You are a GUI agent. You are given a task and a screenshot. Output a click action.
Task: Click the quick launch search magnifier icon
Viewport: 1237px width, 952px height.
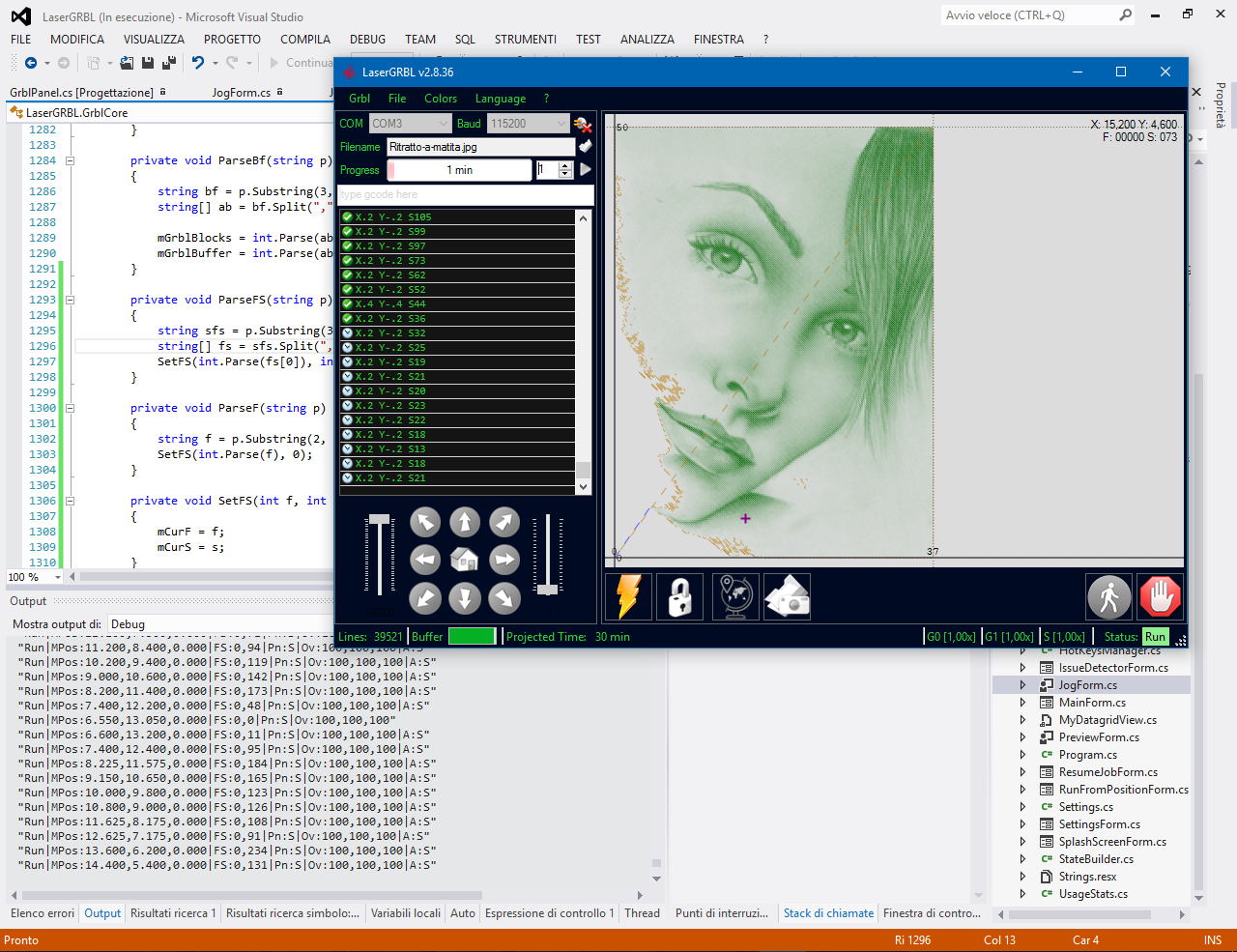coord(1125,15)
